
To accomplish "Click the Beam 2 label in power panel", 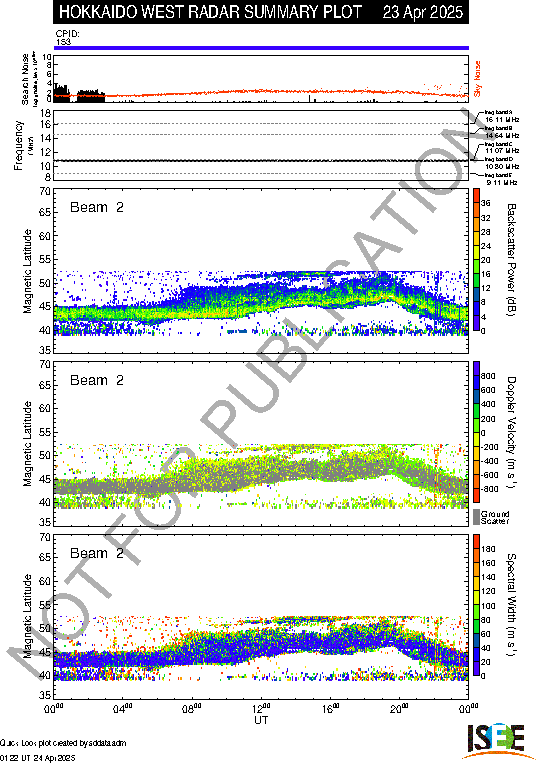I will (97, 207).
